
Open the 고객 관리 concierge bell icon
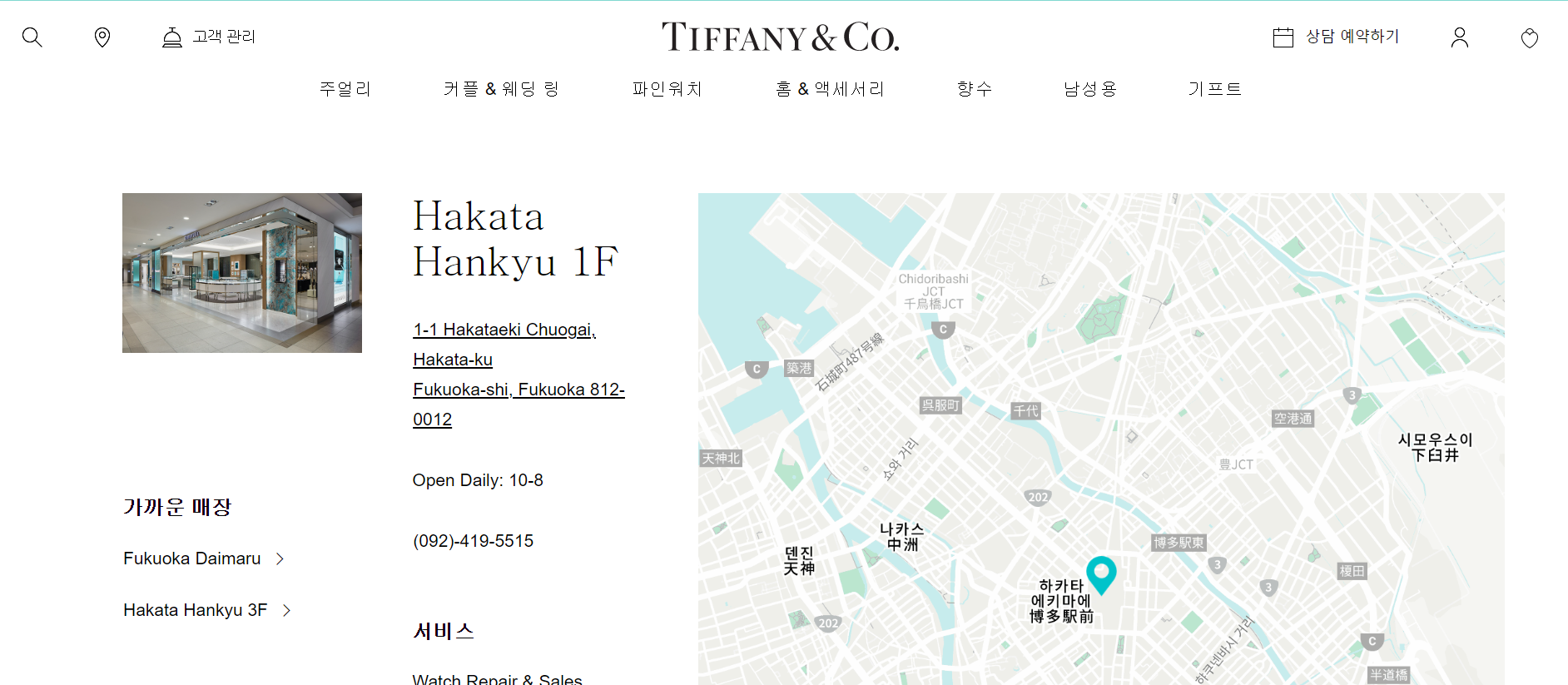click(x=172, y=37)
